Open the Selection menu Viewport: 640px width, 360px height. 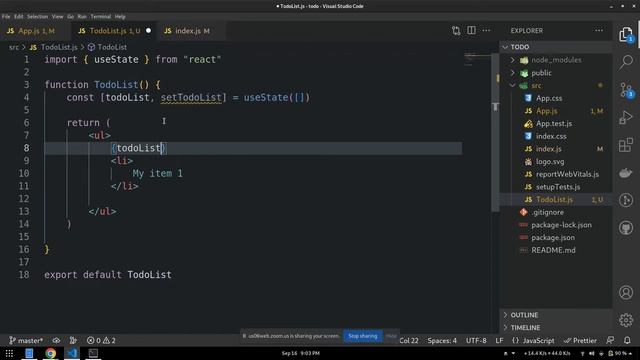coord(38,17)
